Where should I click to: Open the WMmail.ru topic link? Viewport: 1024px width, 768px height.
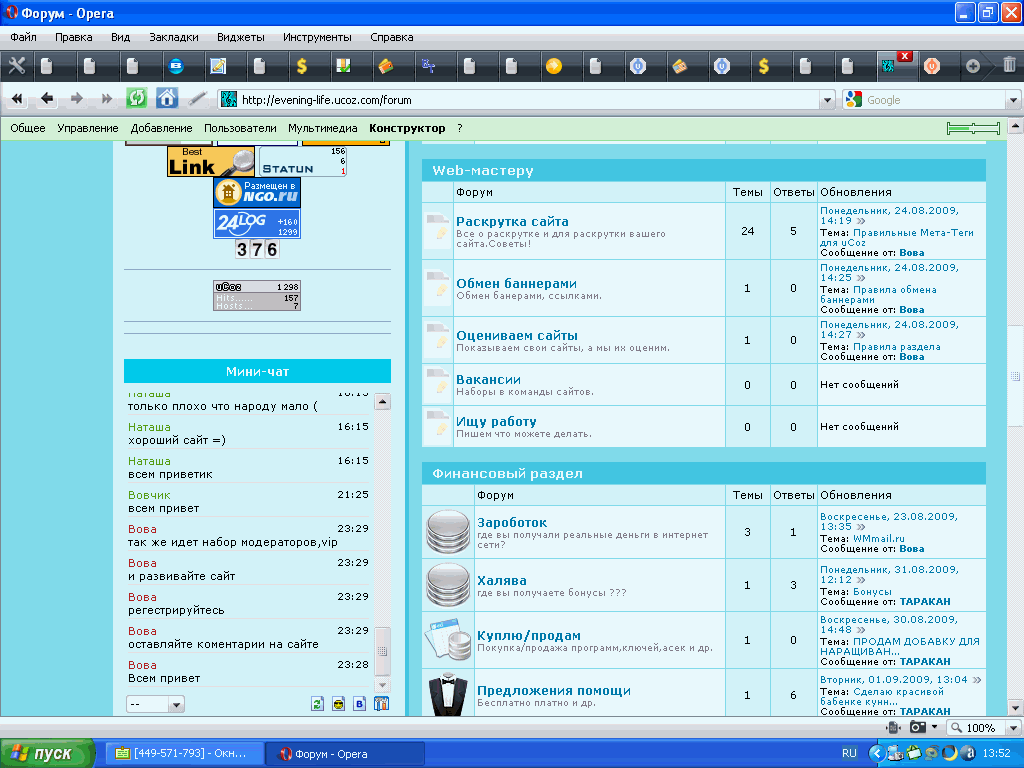[x=878, y=539]
